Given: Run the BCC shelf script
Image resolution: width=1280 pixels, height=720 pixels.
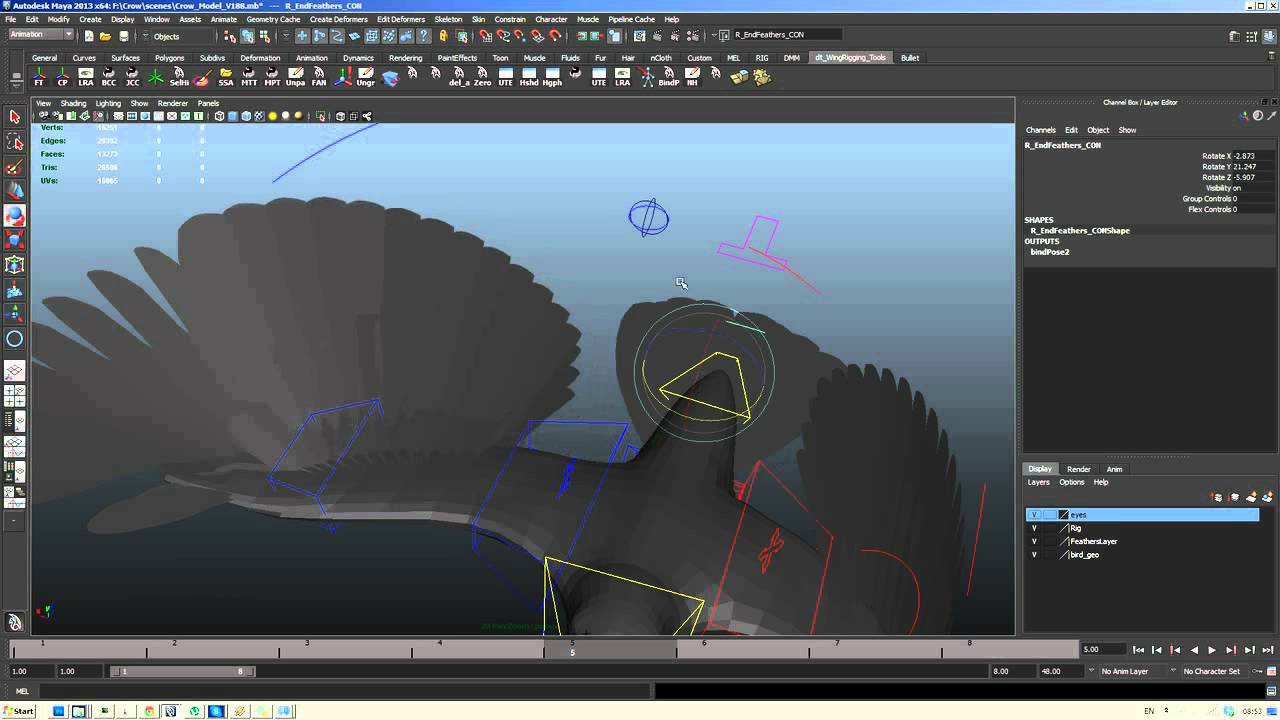Looking at the screenshot, I should (x=108, y=77).
